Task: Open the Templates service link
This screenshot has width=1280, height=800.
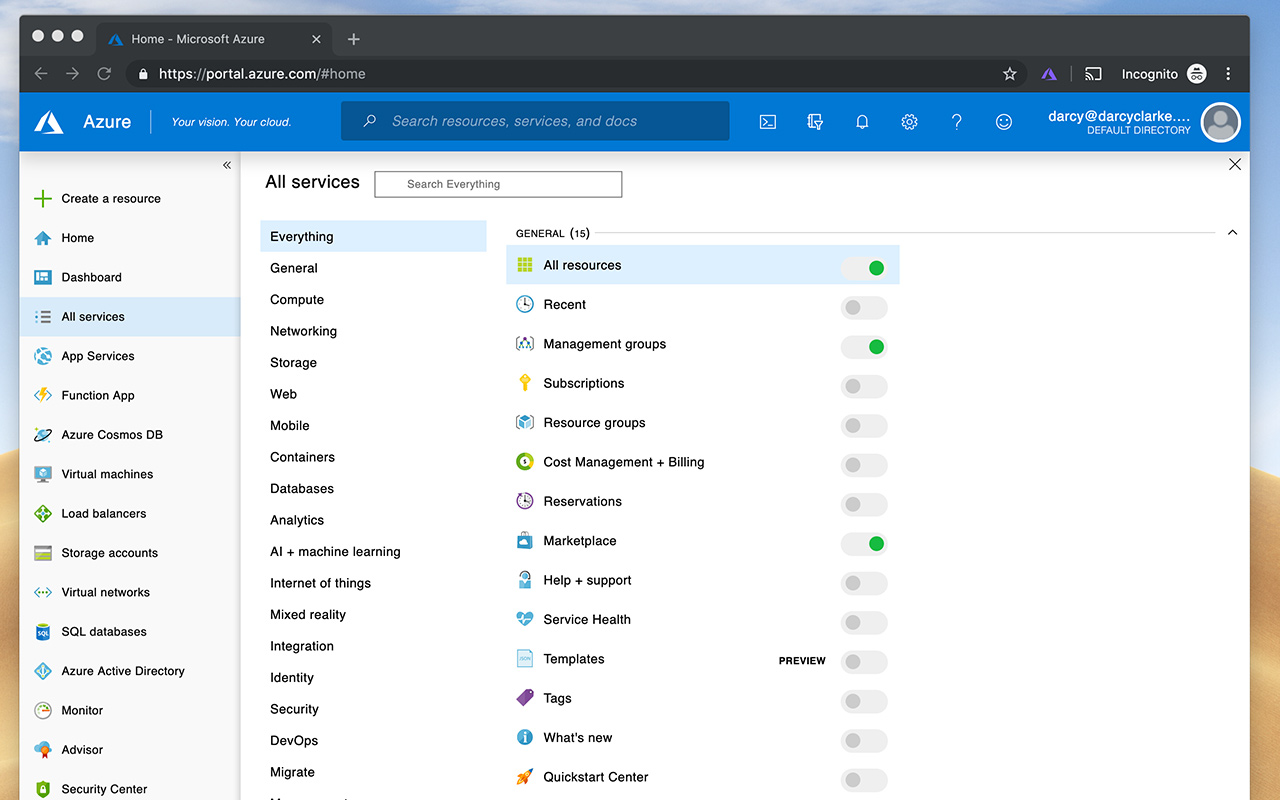Action: click(x=574, y=659)
